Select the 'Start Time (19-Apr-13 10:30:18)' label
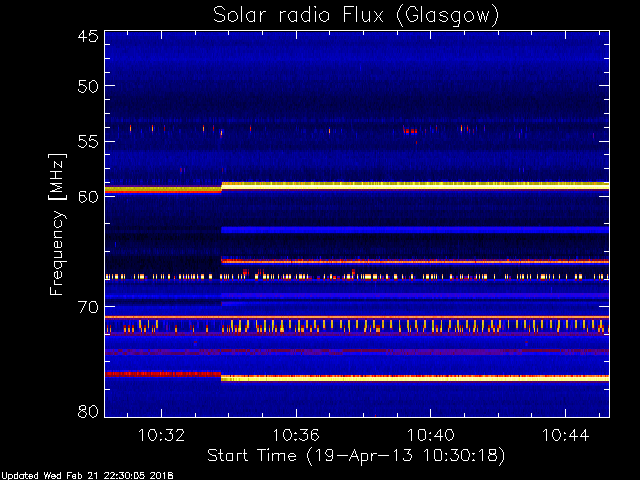 (356, 456)
